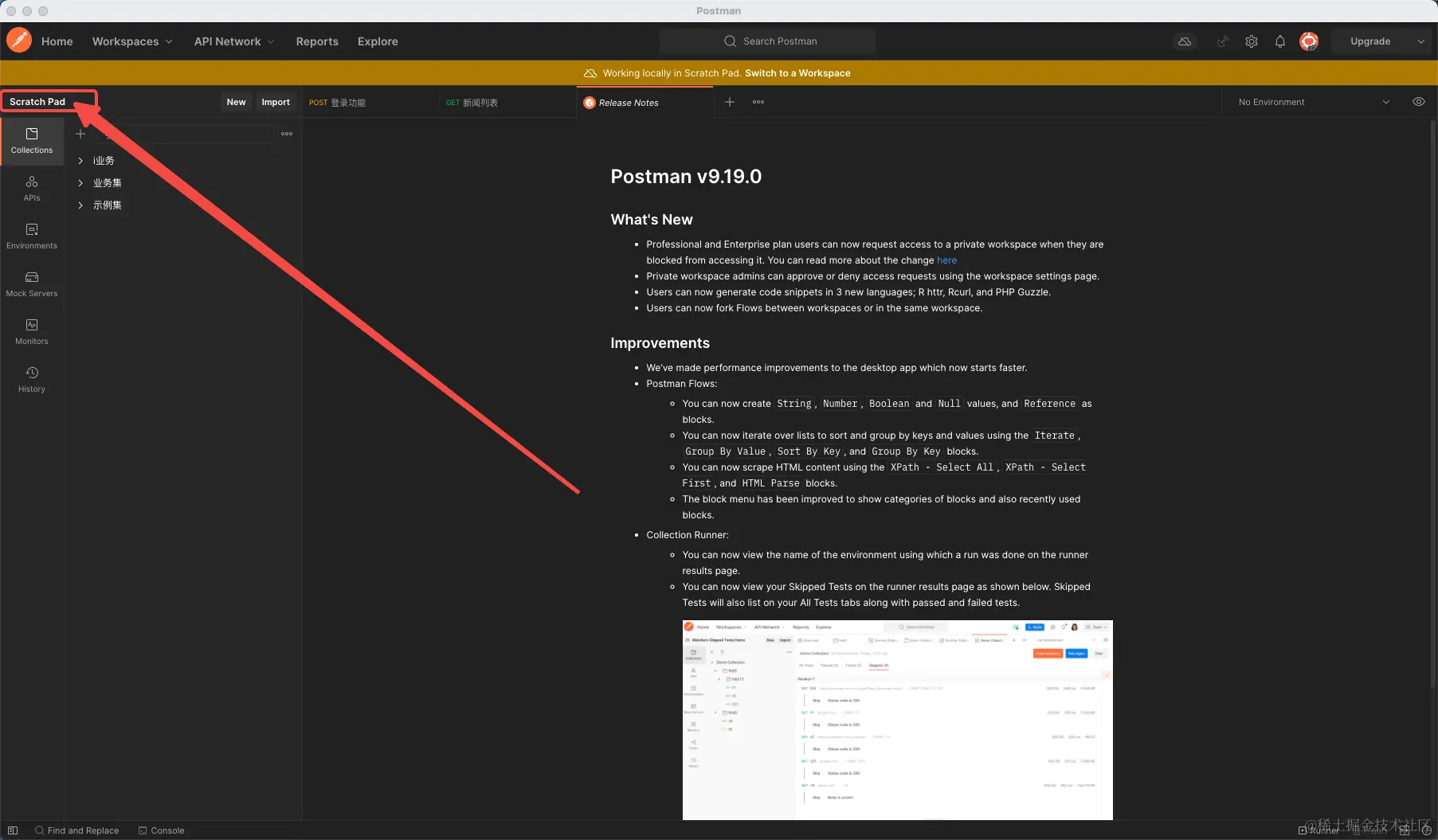
Task: Go to Home in top navigation
Action: coord(57,41)
